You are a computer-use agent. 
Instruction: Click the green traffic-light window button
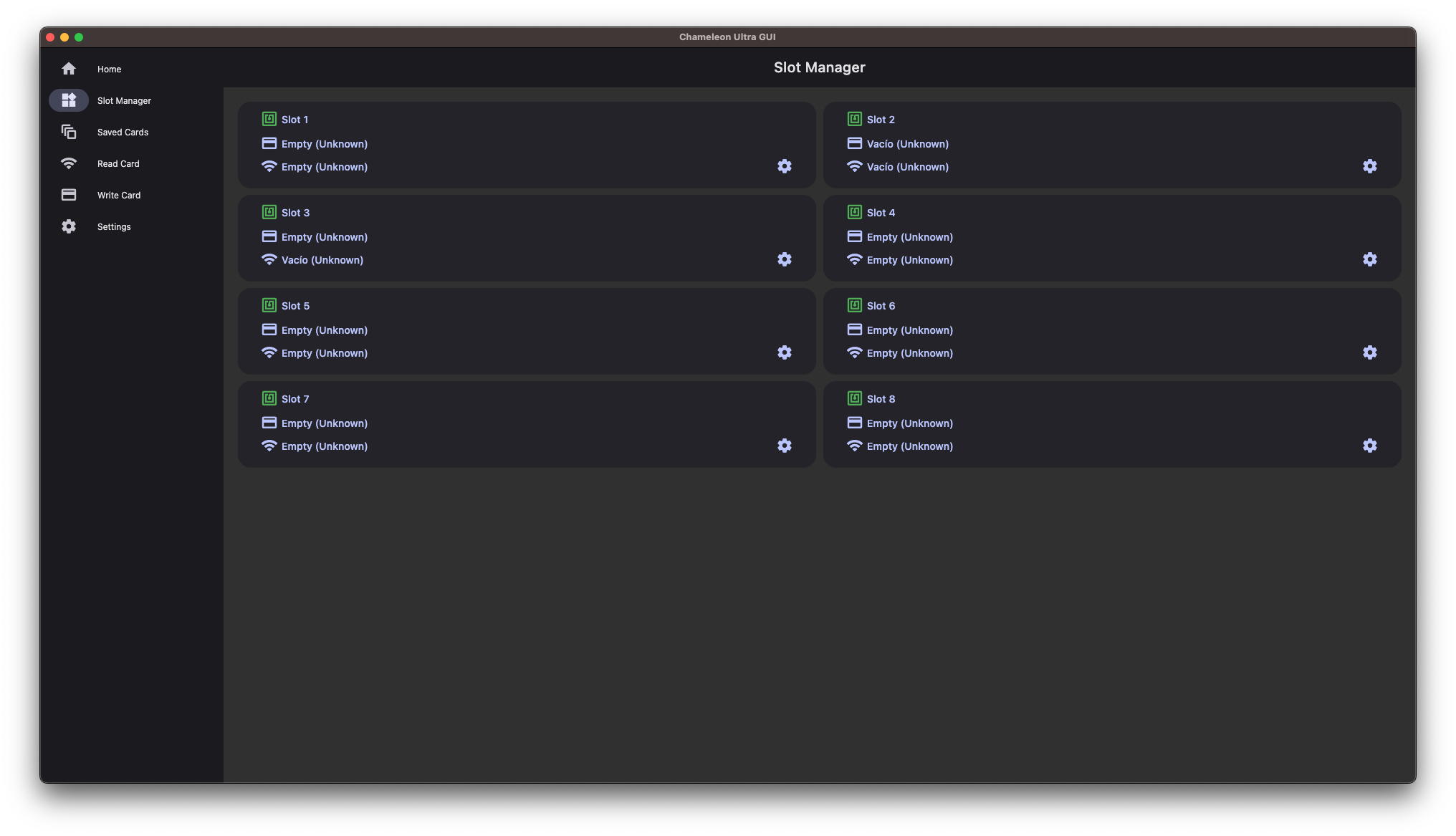(x=80, y=36)
